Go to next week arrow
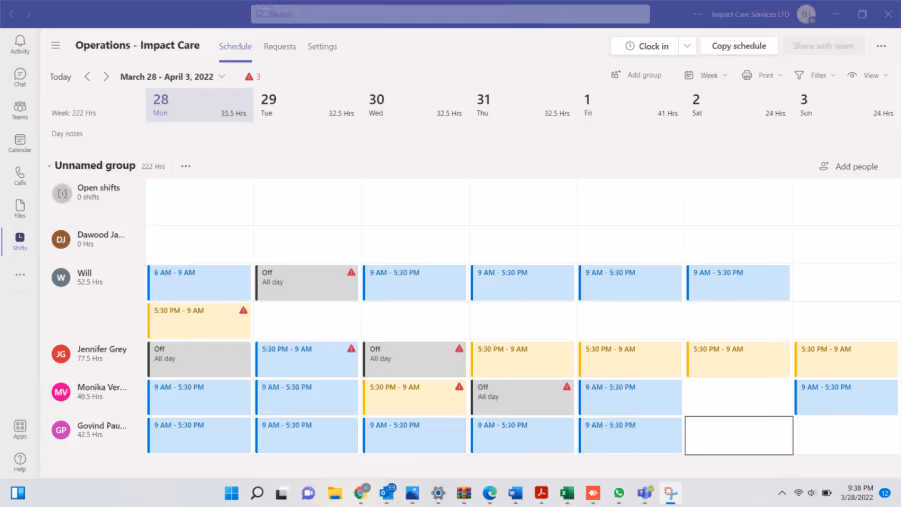This screenshot has width=903, height=507. pos(106,76)
